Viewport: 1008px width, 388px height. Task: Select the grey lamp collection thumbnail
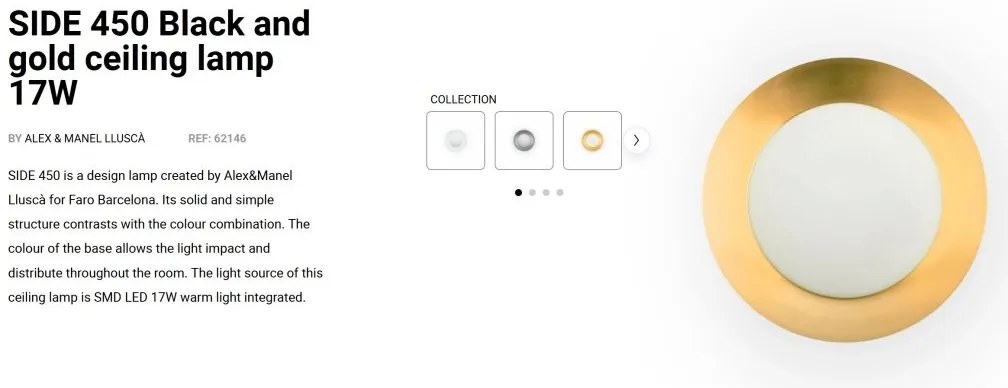click(x=524, y=141)
